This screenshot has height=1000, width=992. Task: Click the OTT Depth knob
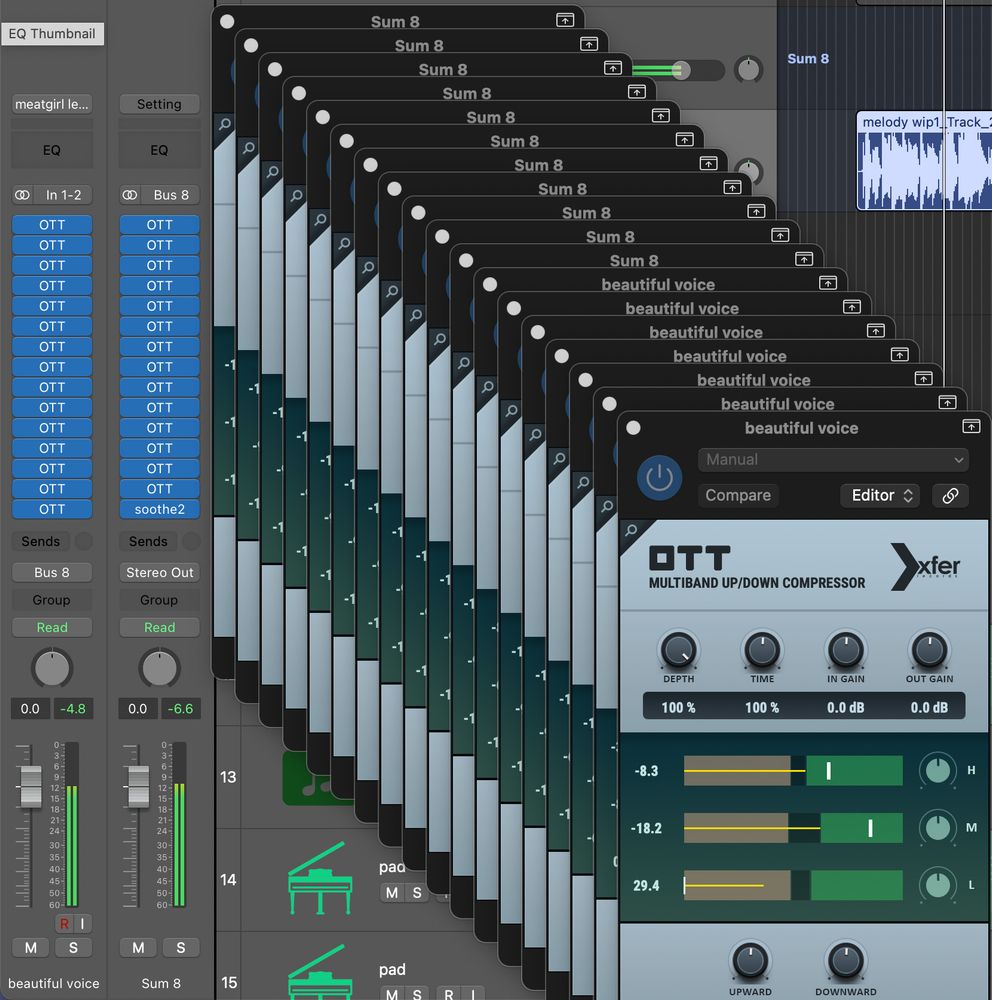[678, 651]
